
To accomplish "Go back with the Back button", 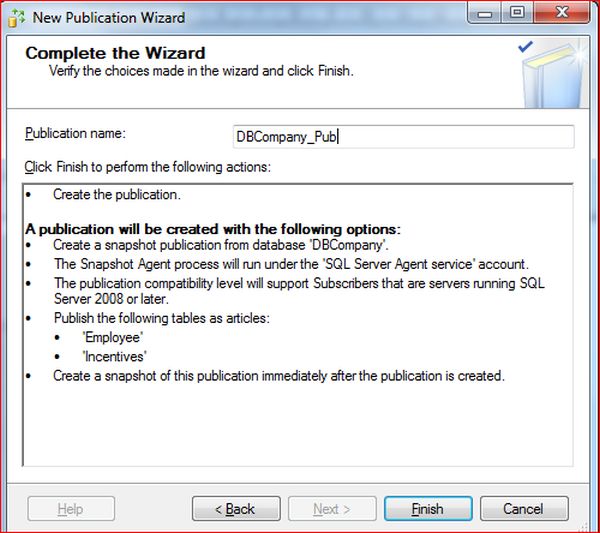I will 236,509.
